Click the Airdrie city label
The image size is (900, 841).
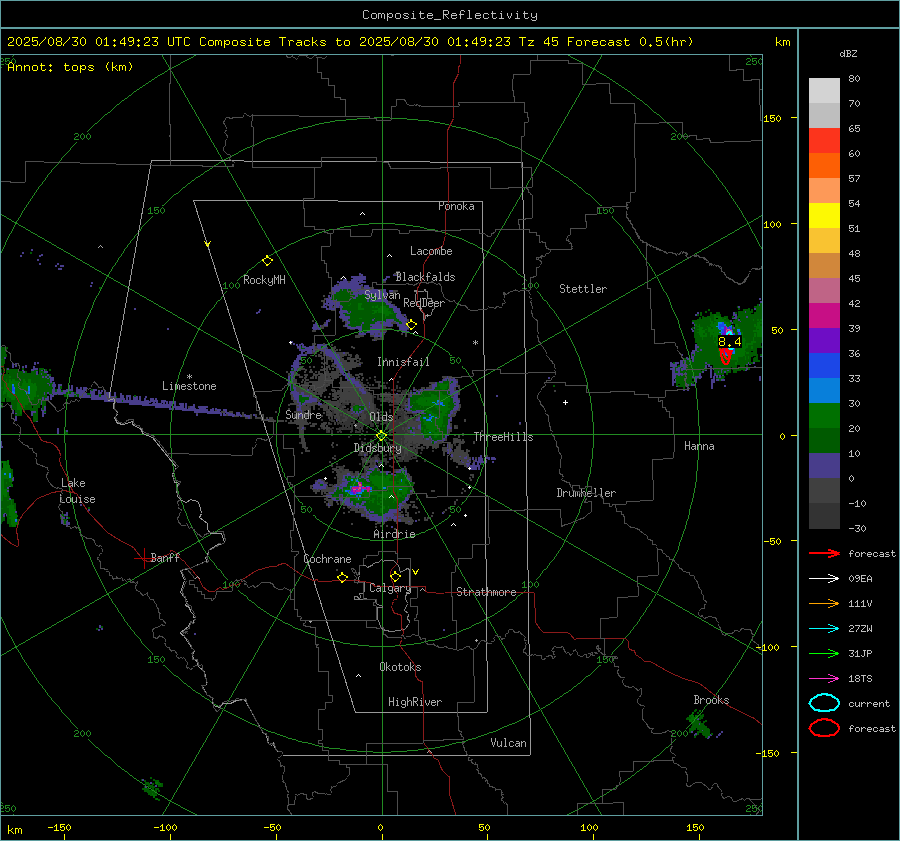click(x=394, y=534)
